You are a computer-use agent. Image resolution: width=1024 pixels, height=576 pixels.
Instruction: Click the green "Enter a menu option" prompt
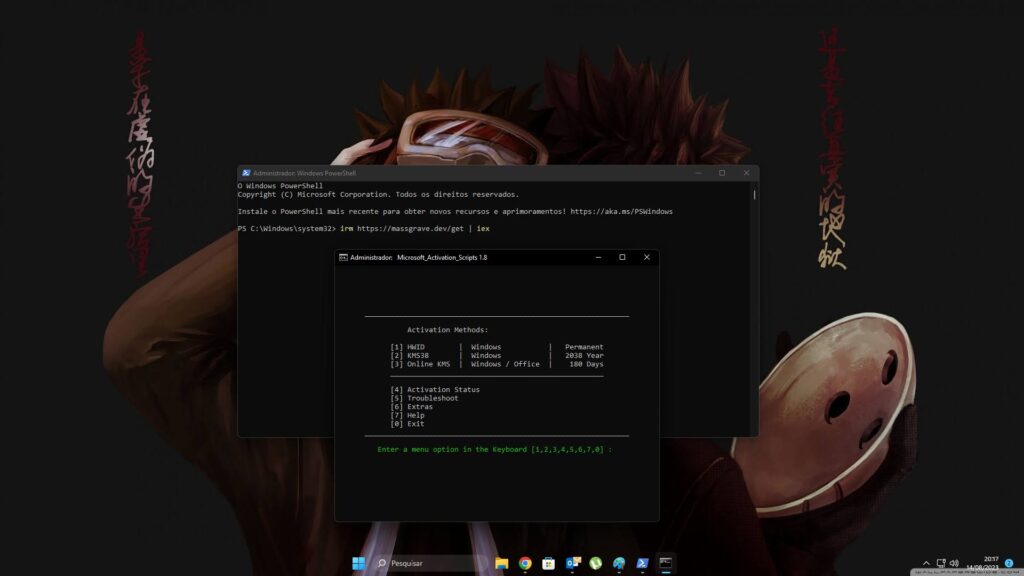point(494,449)
